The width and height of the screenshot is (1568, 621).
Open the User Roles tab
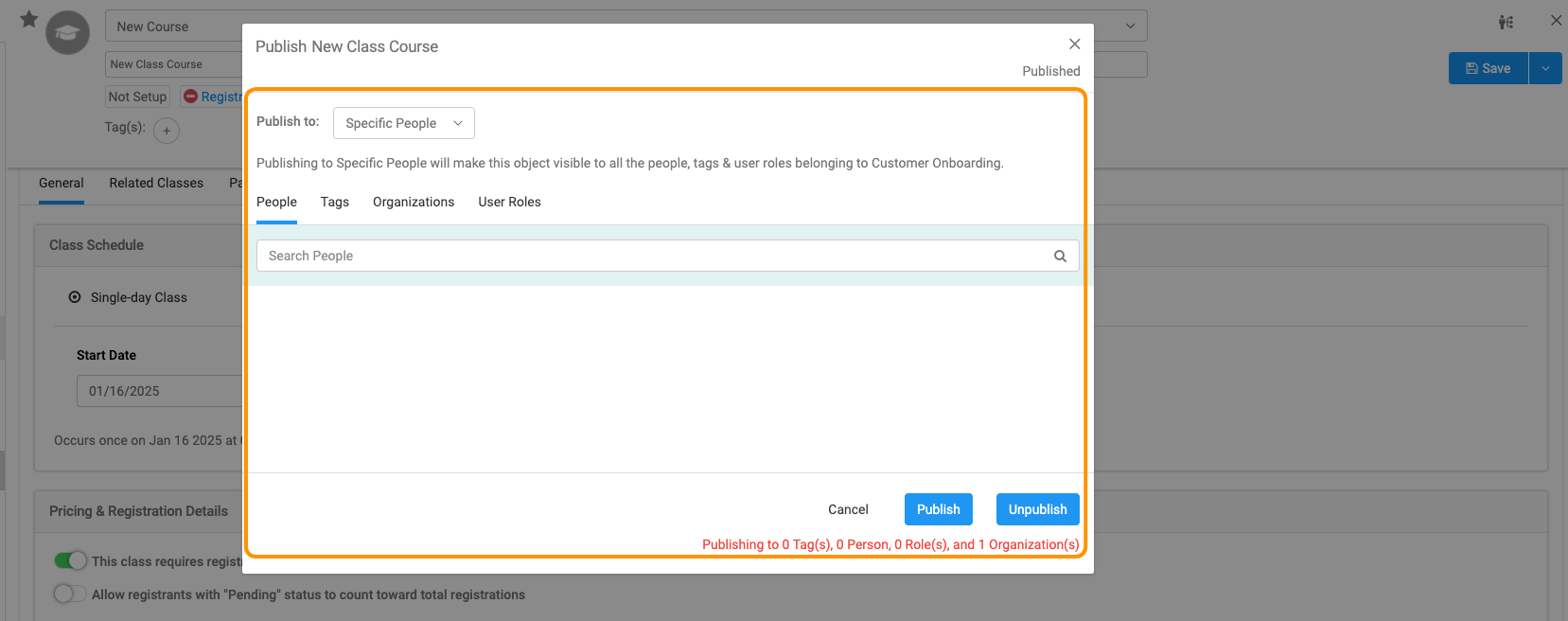tap(509, 202)
